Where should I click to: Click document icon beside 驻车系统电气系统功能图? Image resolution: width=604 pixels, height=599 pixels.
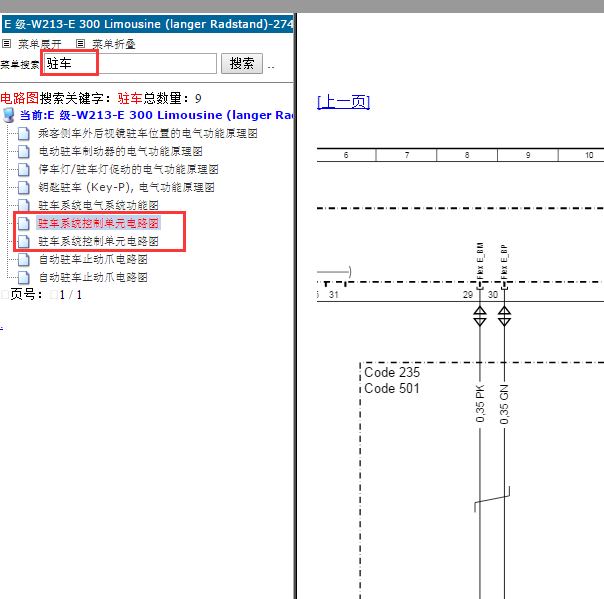point(23,205)
